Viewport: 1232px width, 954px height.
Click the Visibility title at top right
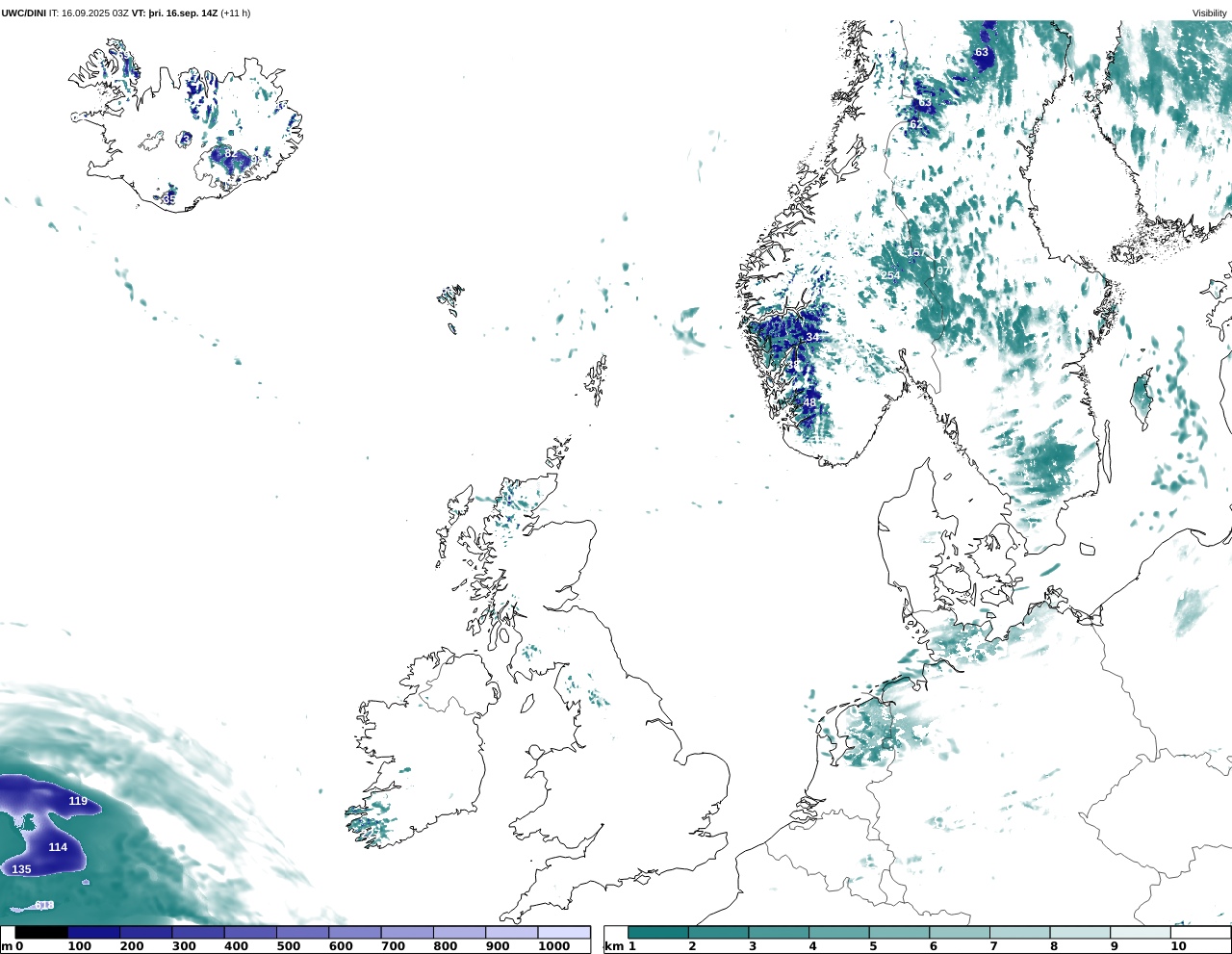click(1209, 13)
